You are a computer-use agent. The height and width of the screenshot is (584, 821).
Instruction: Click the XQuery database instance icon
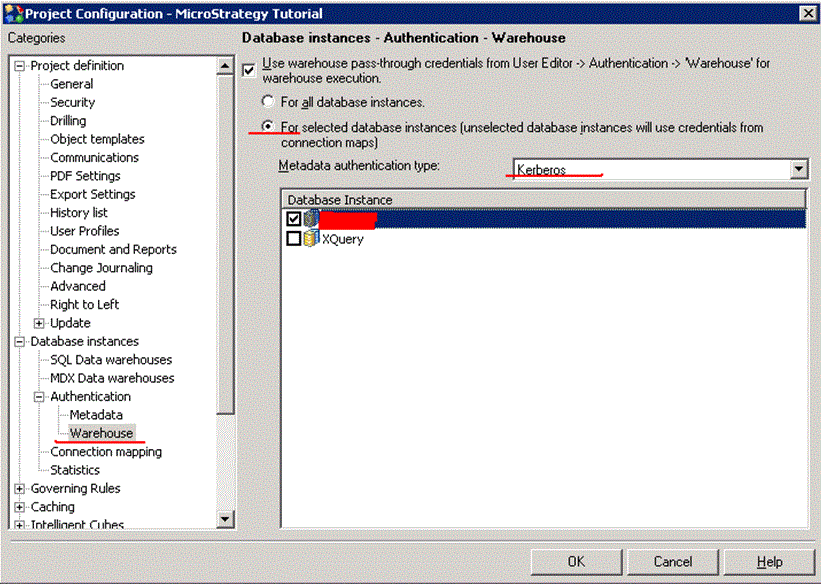311,239
